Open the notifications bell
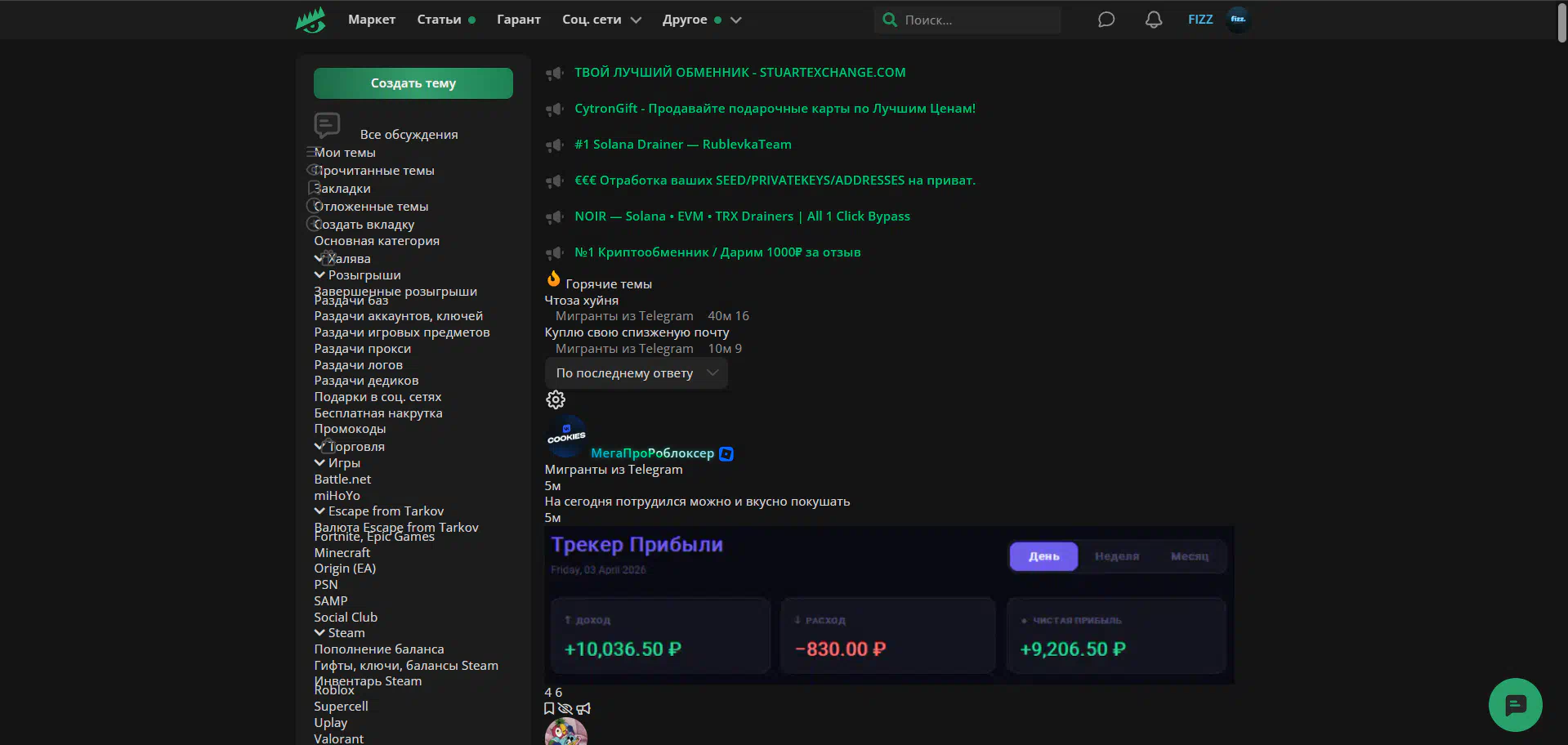 1153,20
